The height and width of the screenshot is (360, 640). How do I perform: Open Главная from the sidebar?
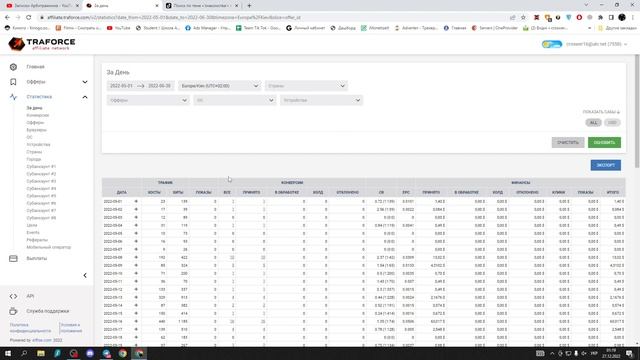pyautogui.click(x=36, y=67)
